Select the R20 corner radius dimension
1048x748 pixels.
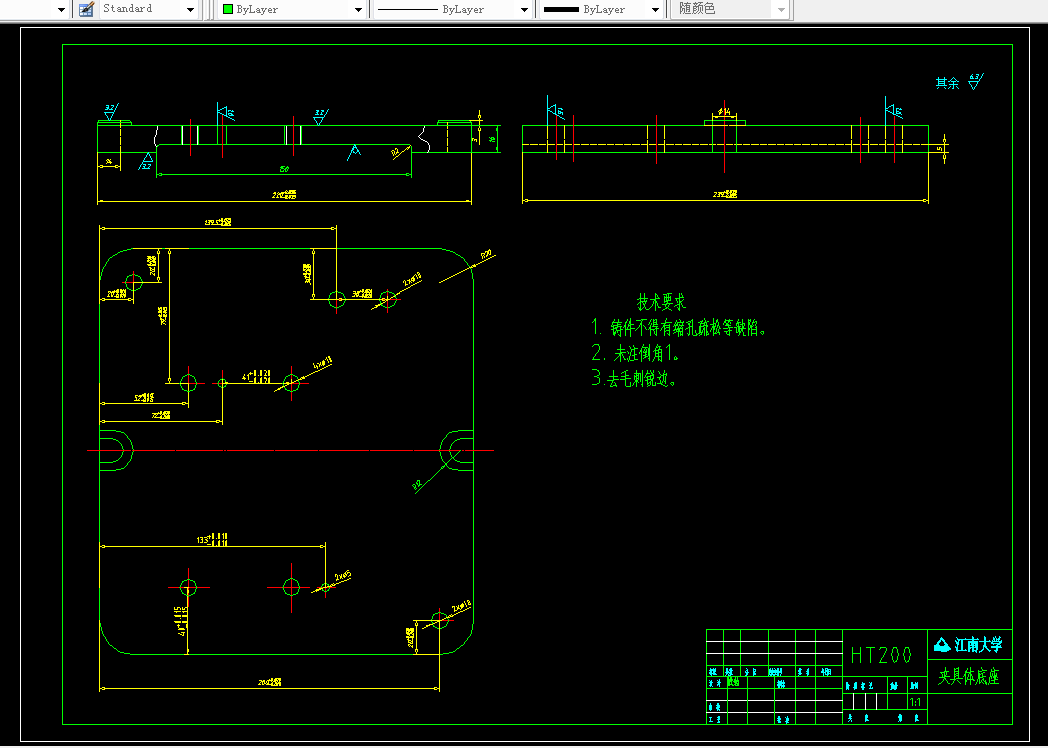pos(487,254)
